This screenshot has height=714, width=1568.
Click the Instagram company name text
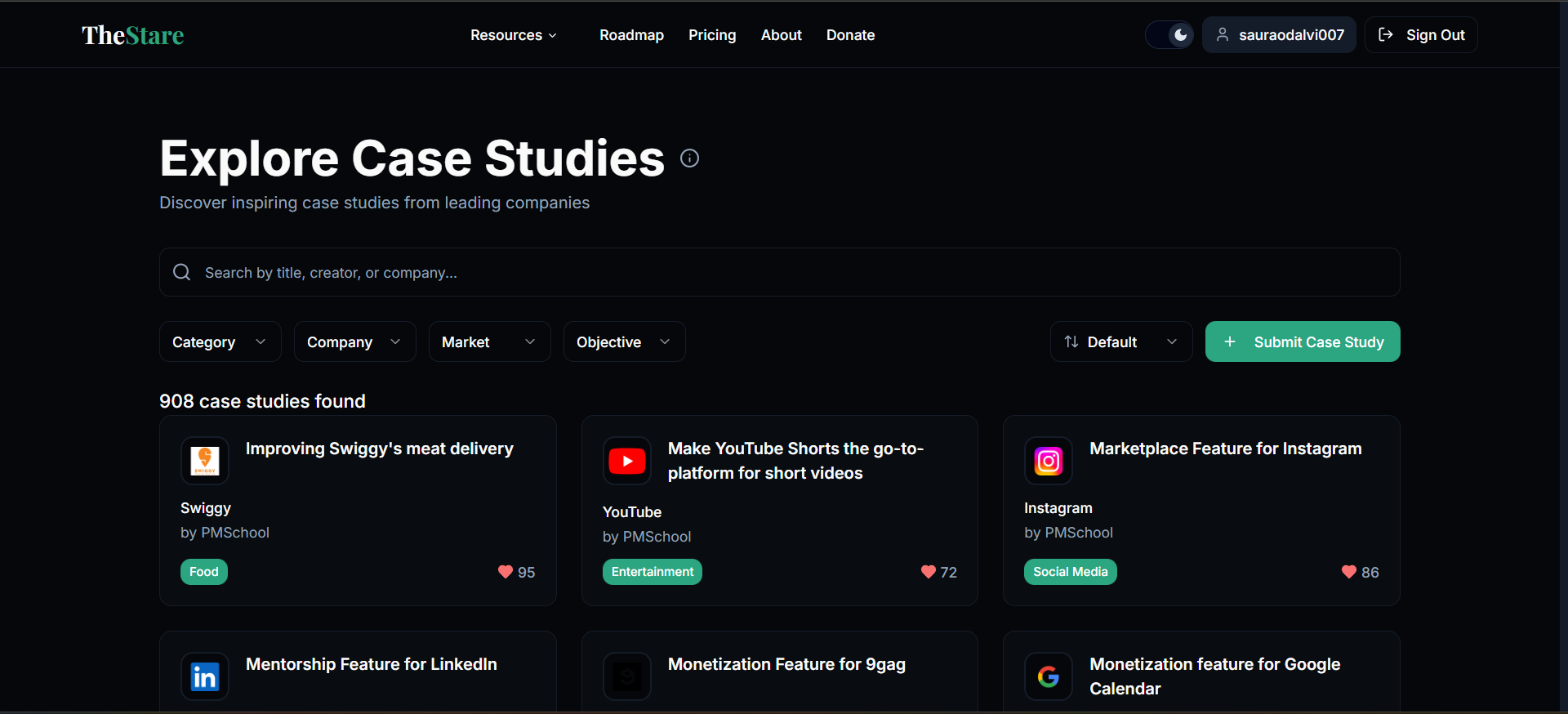(x=1058, y=508)
